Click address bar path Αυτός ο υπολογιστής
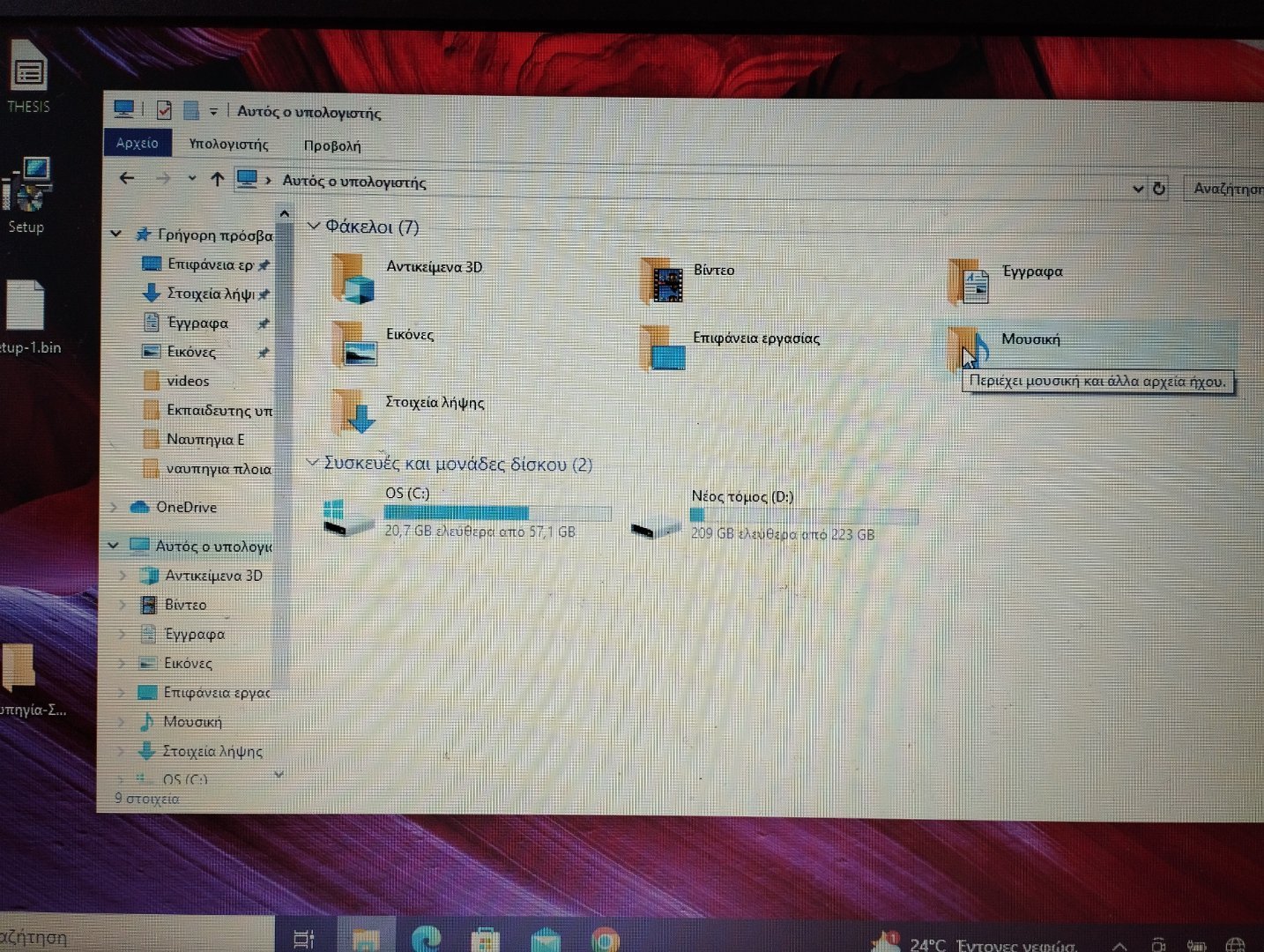Screen dimensions: 1264x952 [x=353, y=181]
